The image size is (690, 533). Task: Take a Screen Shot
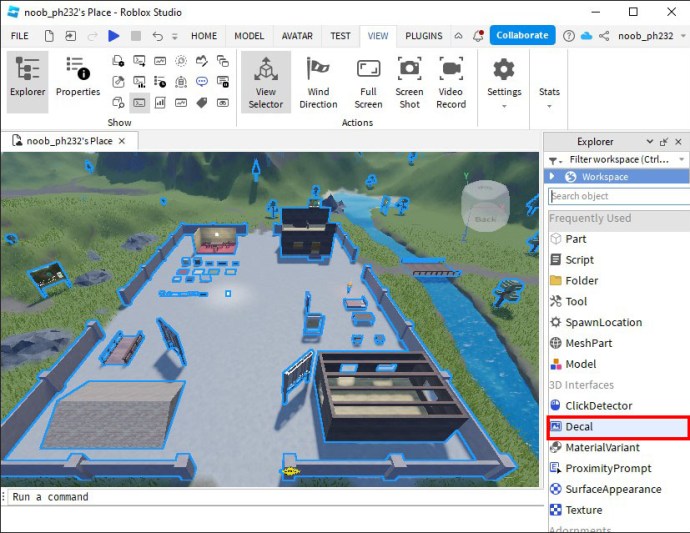pos(409,81)
